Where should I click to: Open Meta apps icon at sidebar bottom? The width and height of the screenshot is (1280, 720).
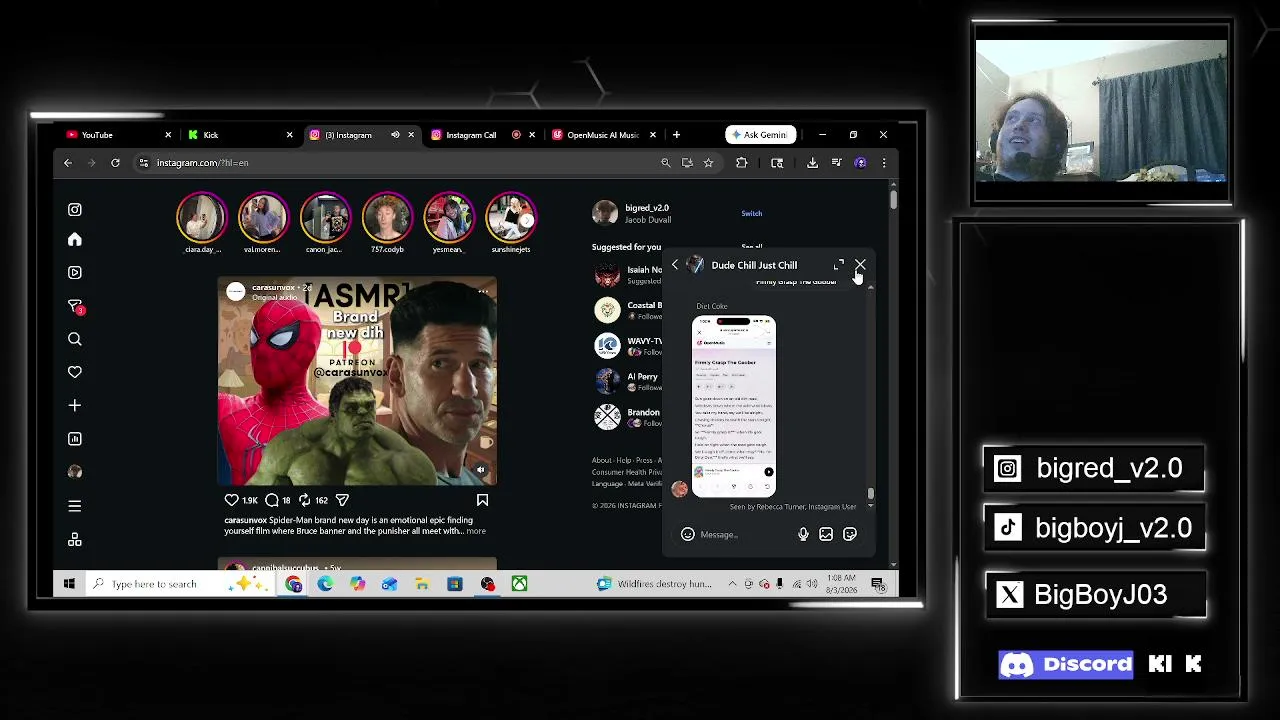(74, 540)
